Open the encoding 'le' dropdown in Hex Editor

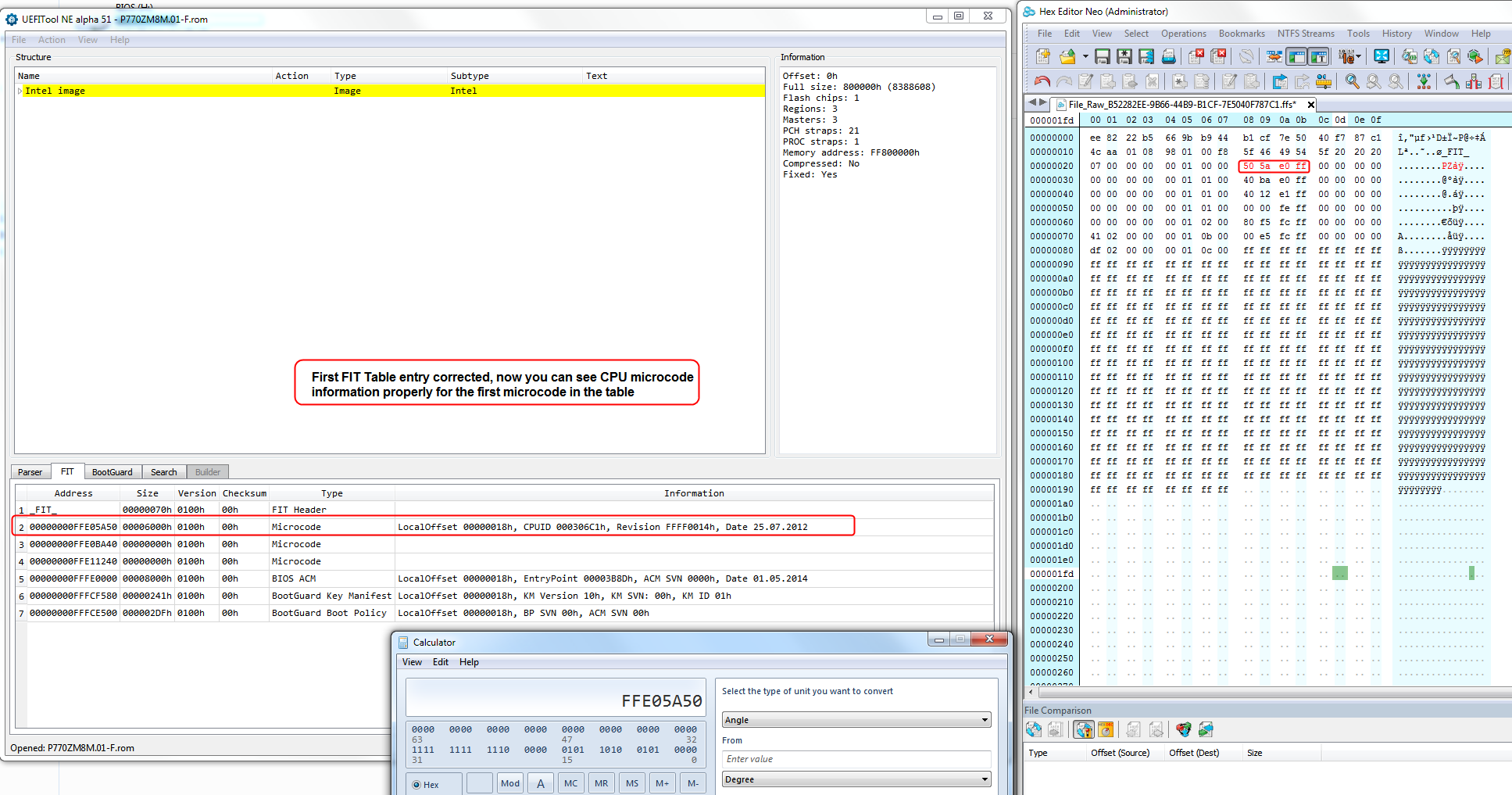tap(1349, 56)
